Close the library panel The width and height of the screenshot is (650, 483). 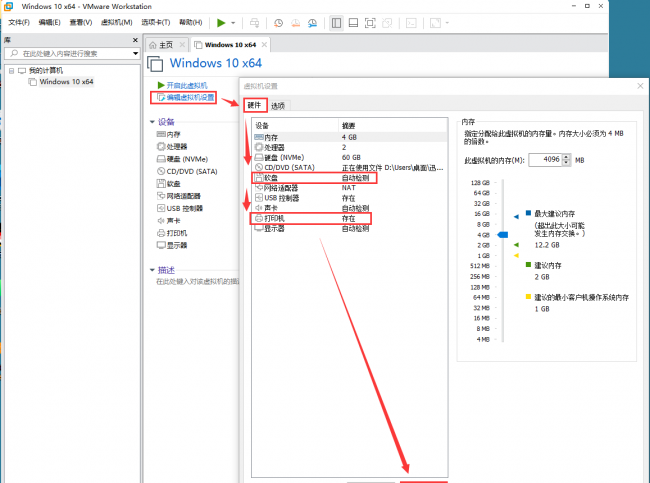coord(135,40)
